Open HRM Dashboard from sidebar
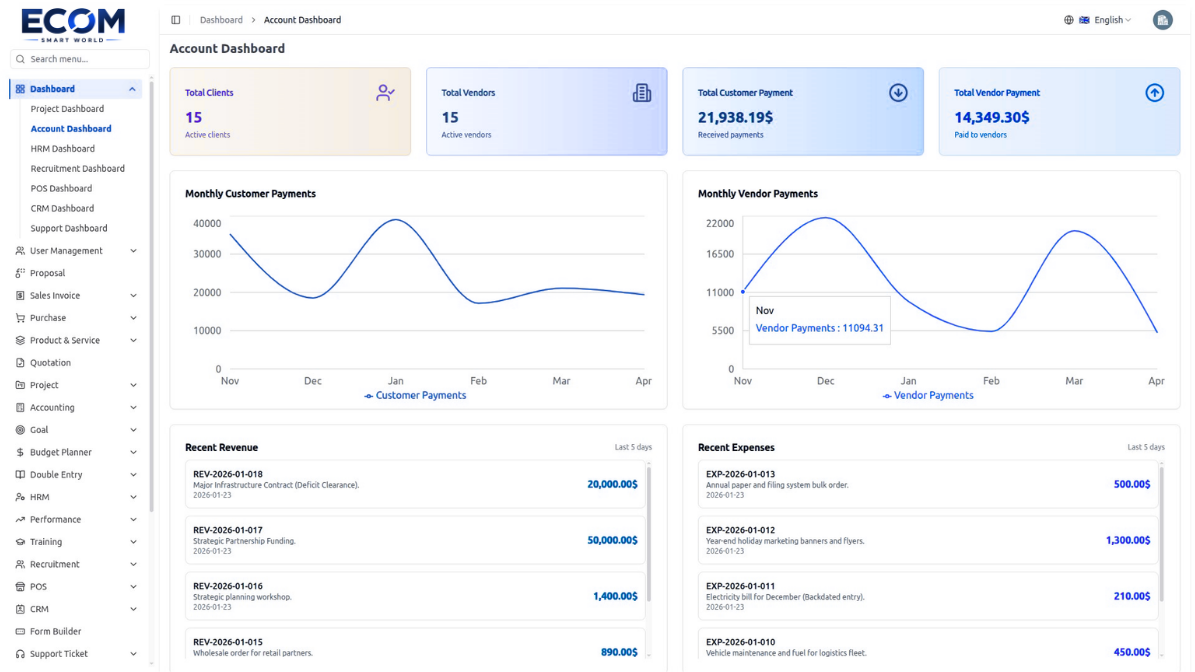Screen dimensions: 1195x672 tap(62, 149)
